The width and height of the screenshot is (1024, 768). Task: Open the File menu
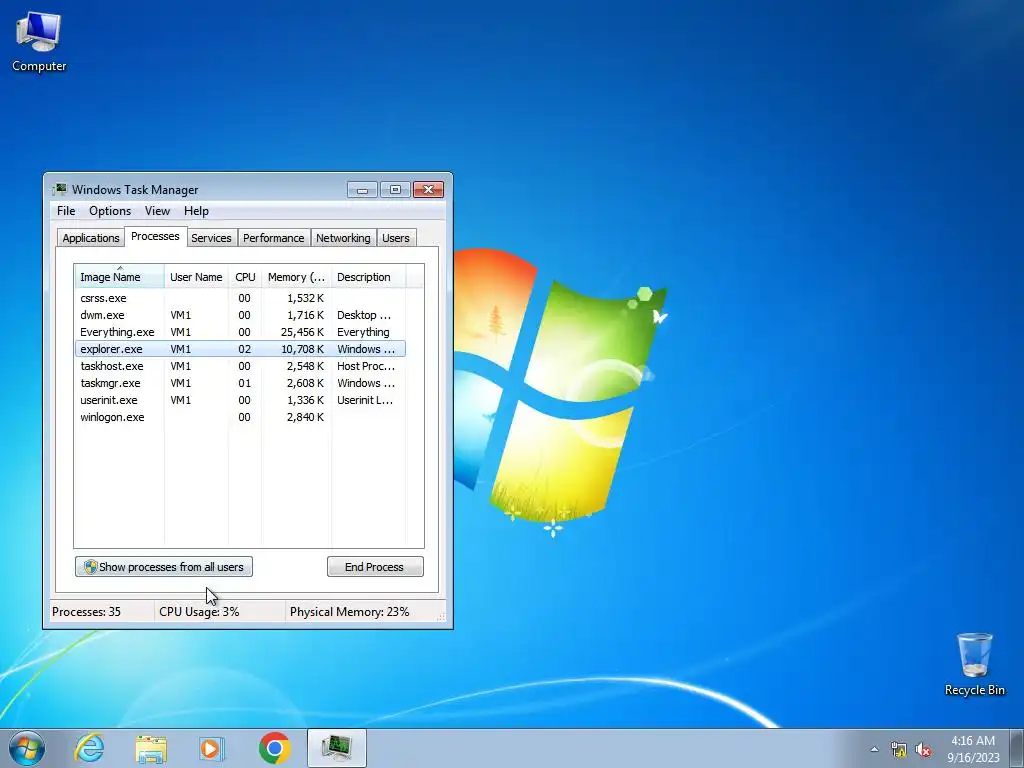coord(66,211)
